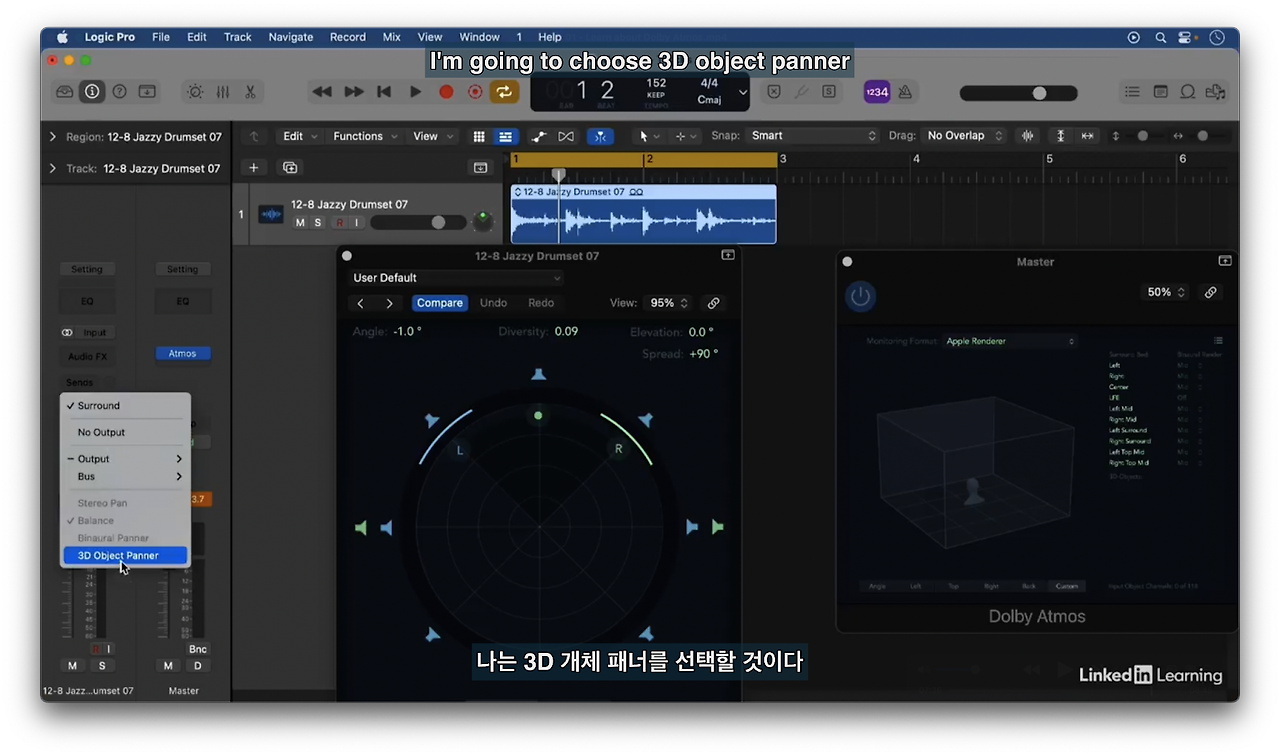Go to previous preset arrow
Image resolution: width=1280 pixels, height=756 pixels.
pos(361,303)
